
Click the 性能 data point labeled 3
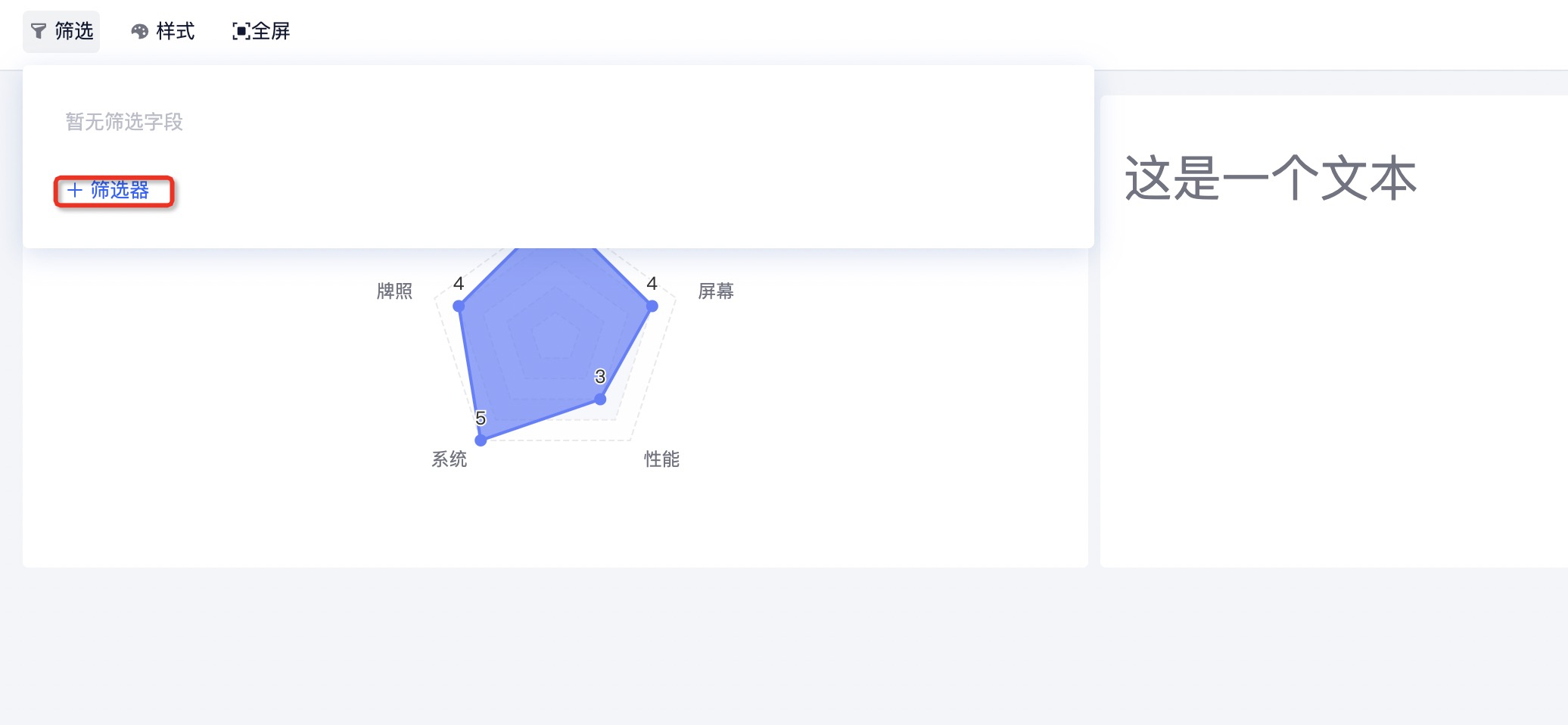(600, 399)
